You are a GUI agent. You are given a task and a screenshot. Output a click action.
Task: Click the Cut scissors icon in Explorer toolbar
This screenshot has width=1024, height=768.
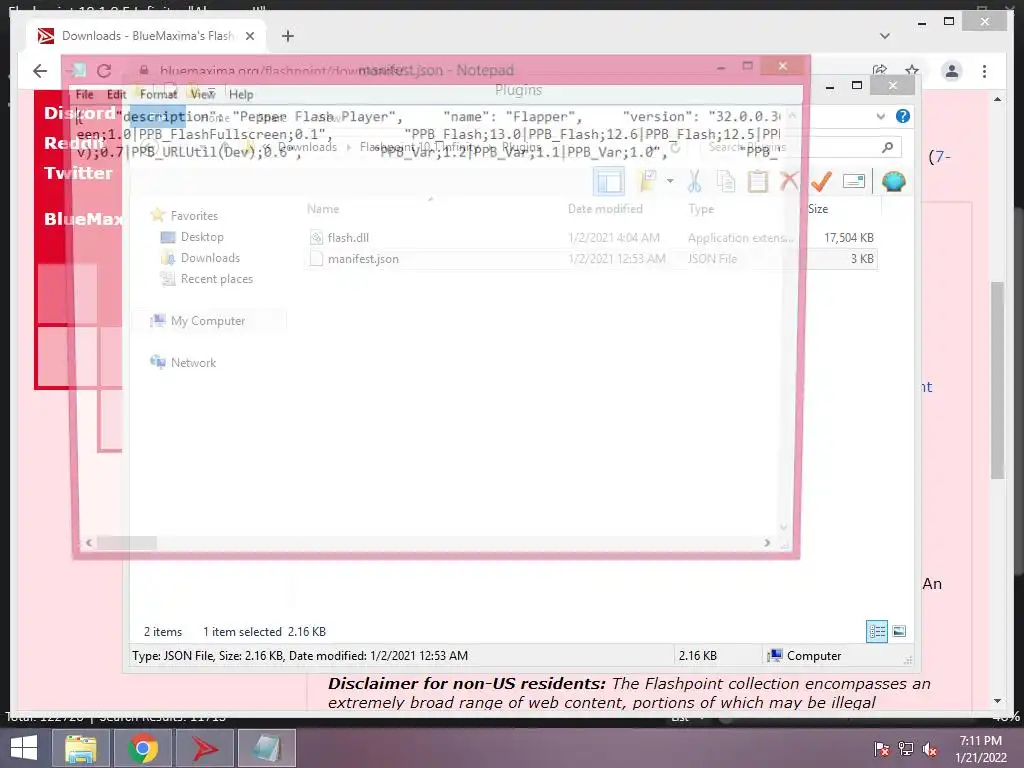click(x=694, y=182)
